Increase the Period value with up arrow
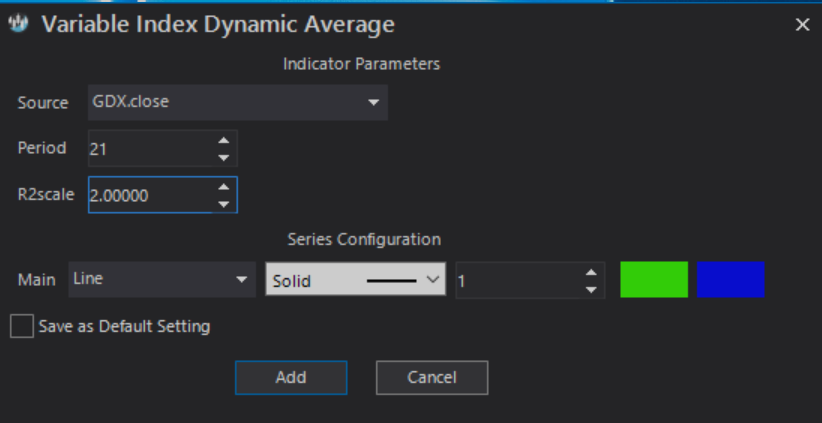 tap(224, 140)
